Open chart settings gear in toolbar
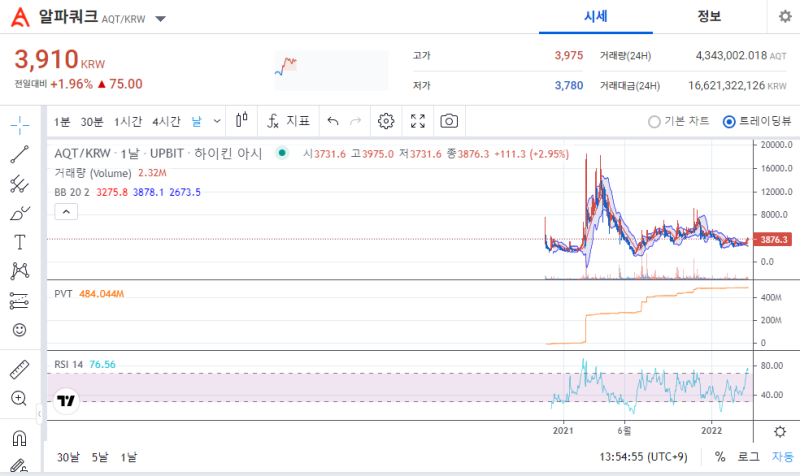Image resolution: width=800 pixels, height=476 pixels. [386, 121]
